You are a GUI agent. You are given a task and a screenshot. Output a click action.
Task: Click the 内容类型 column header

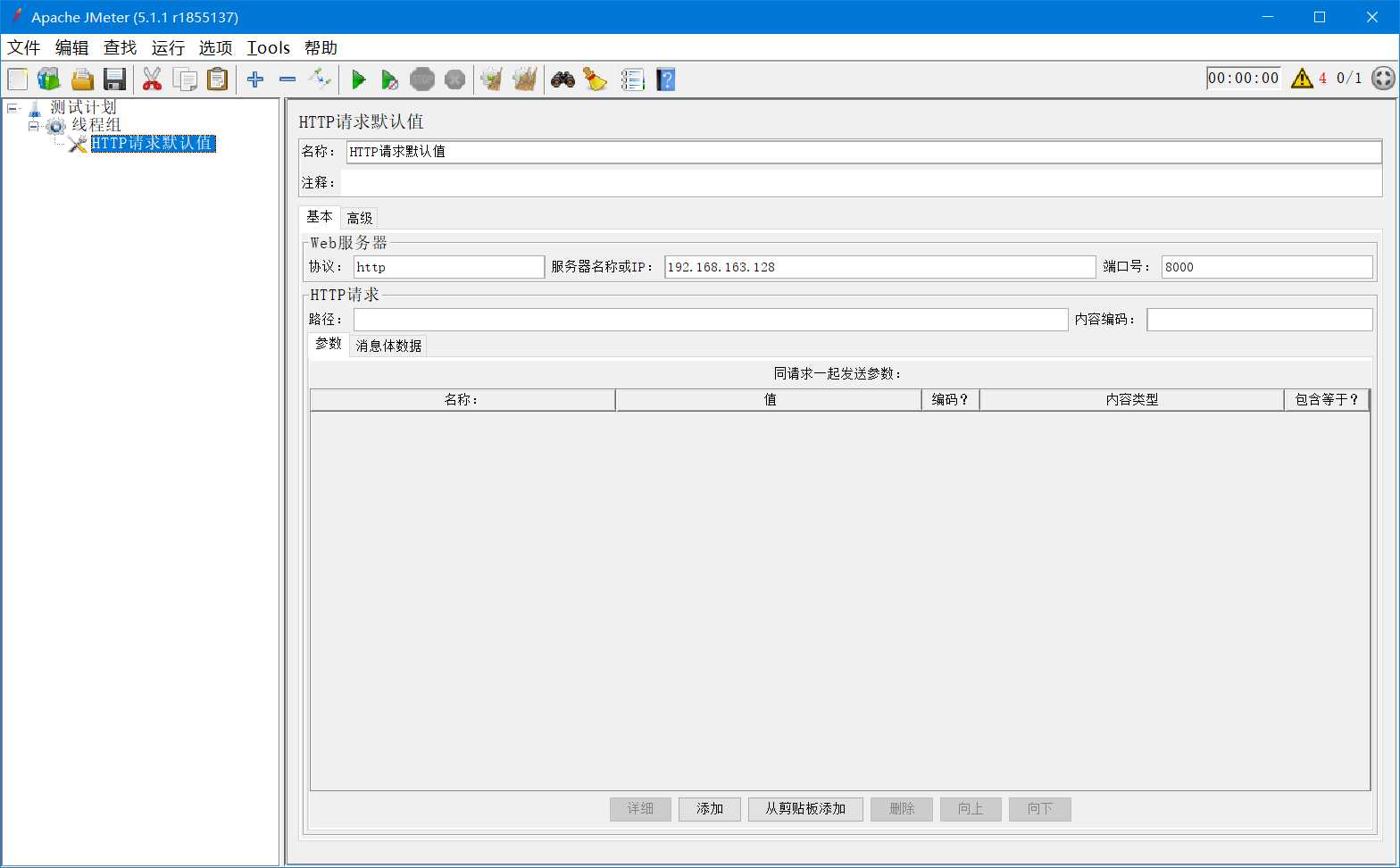tap(1132, 400)
